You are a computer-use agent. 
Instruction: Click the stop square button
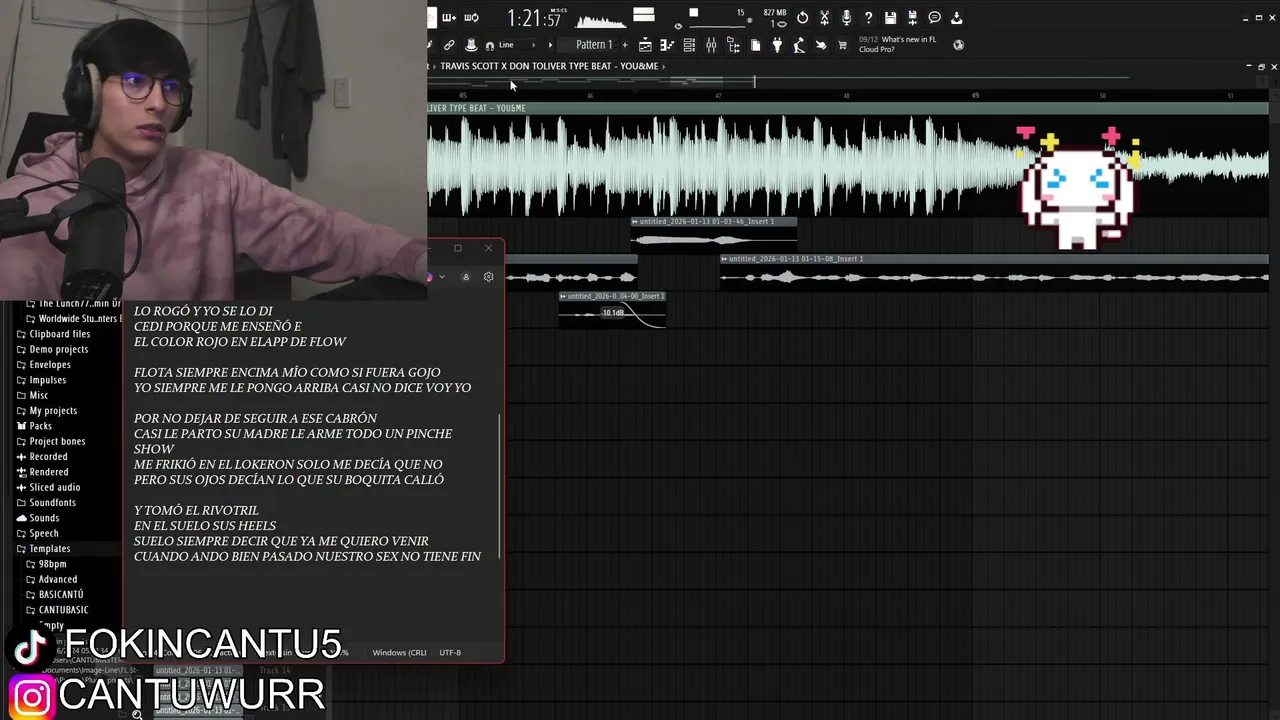pos(693,14)
